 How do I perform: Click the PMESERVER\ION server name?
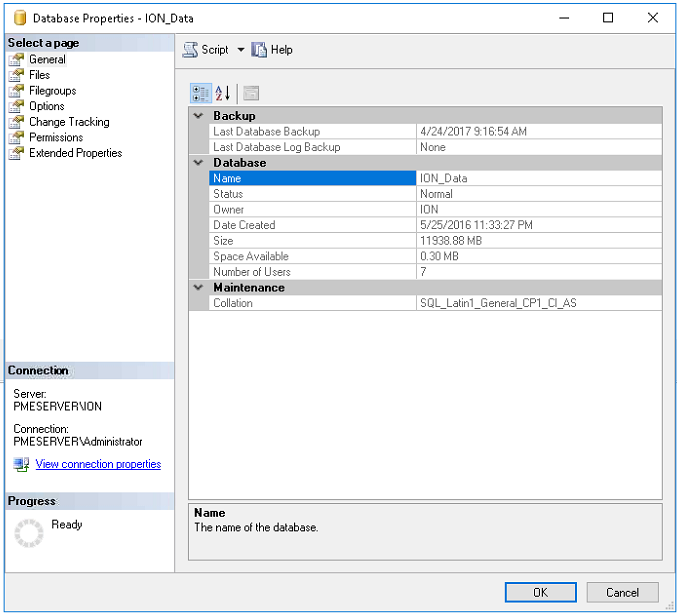pos(57,406)
